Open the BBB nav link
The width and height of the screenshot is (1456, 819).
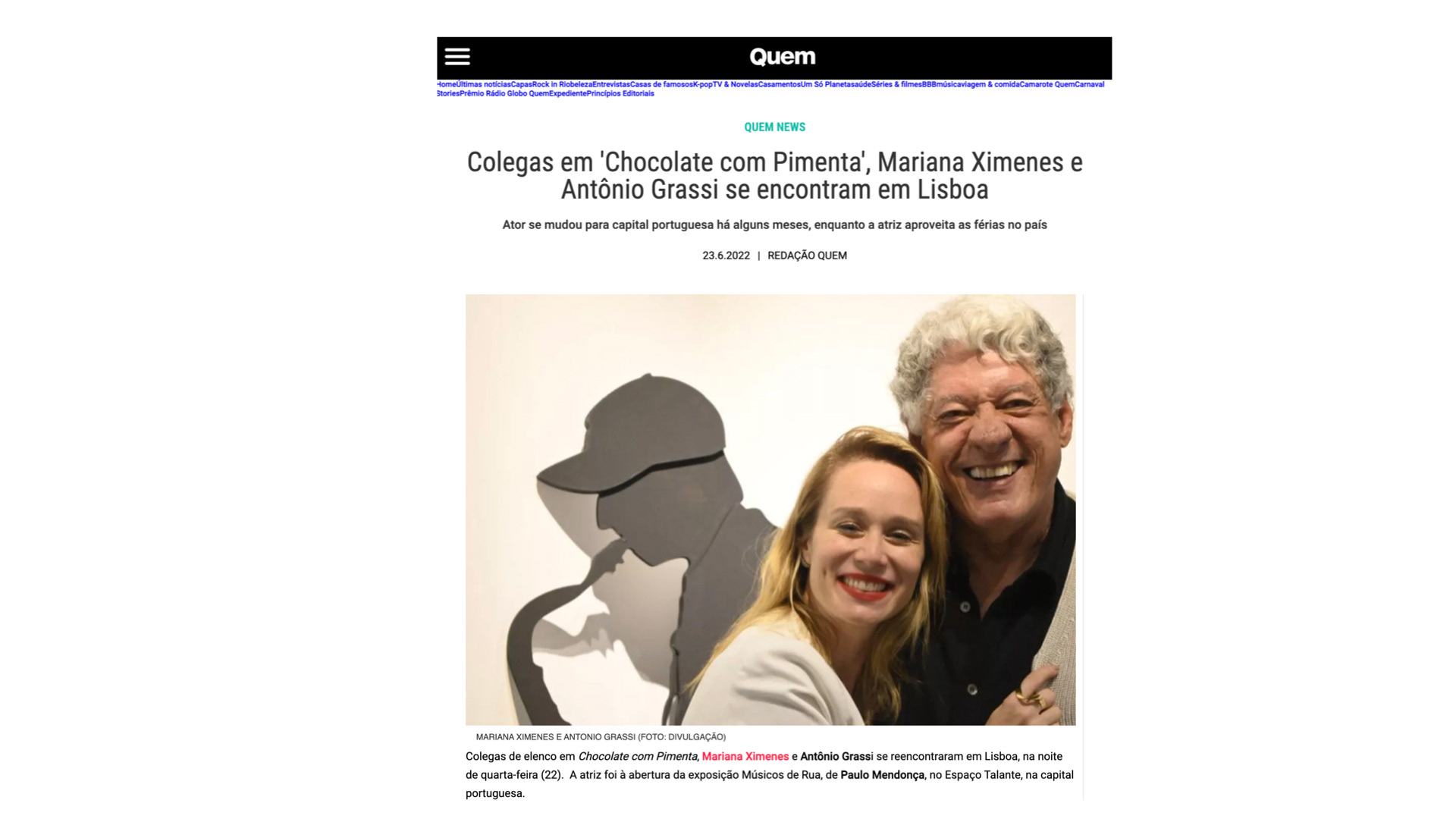click(x=929, y=84)
